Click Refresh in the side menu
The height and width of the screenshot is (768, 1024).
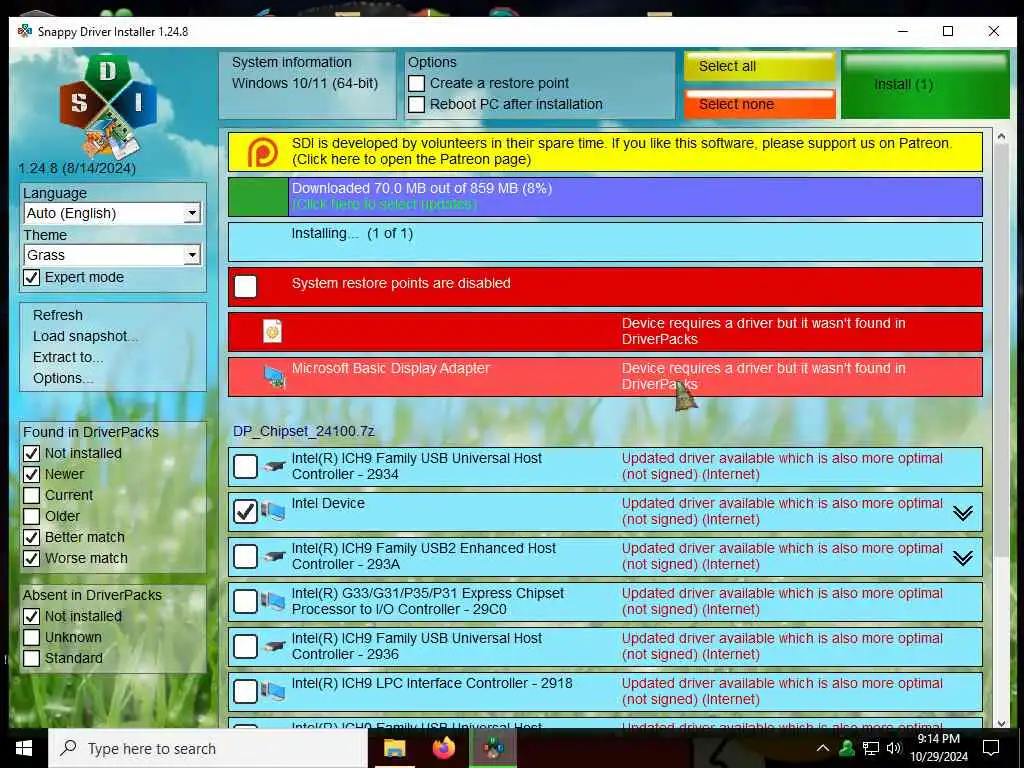(x=58, y=315)
